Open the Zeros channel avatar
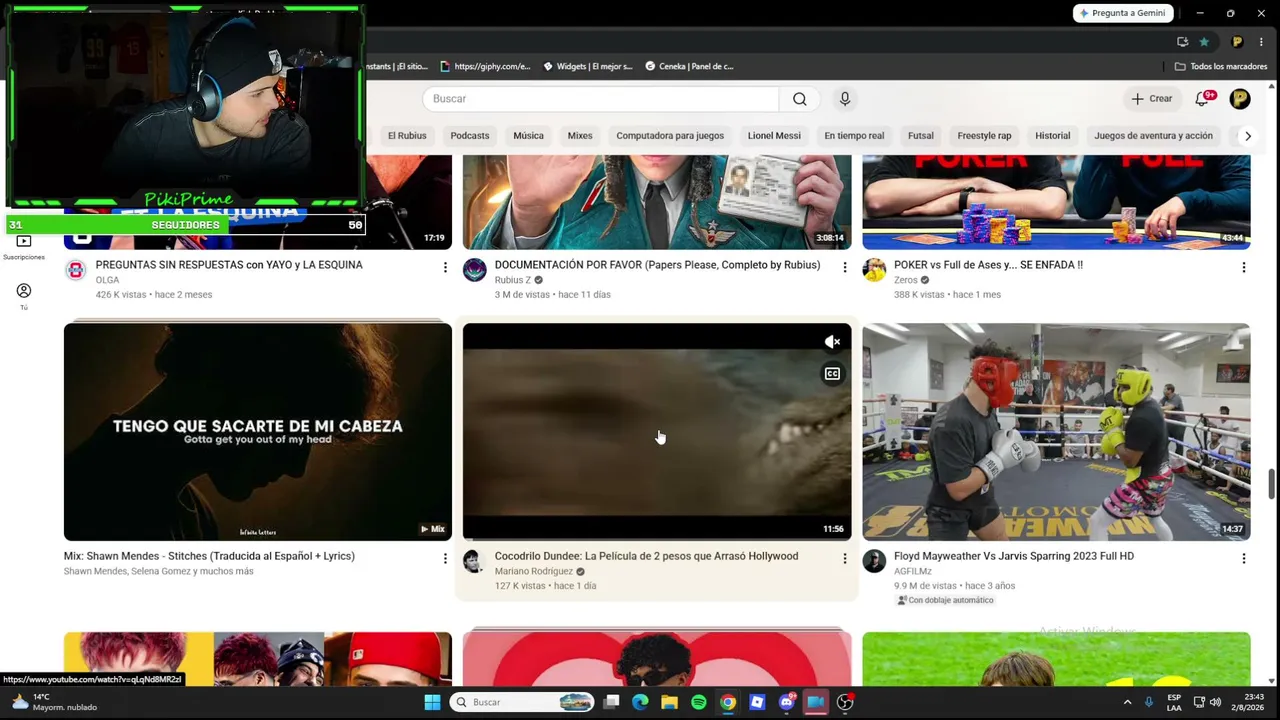 click(875, 270)
